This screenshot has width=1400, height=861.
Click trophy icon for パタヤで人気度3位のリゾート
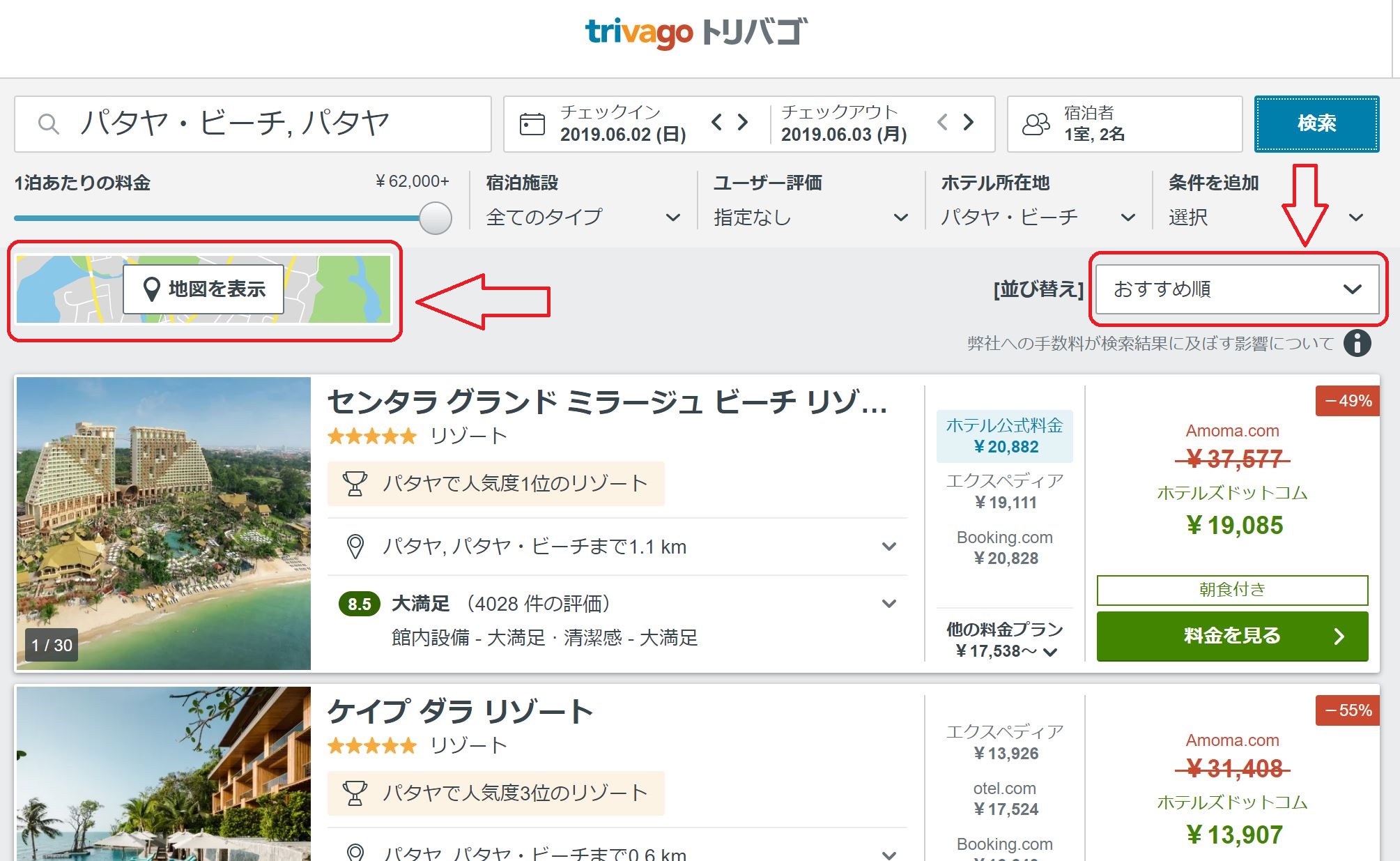tap(355, 793)
